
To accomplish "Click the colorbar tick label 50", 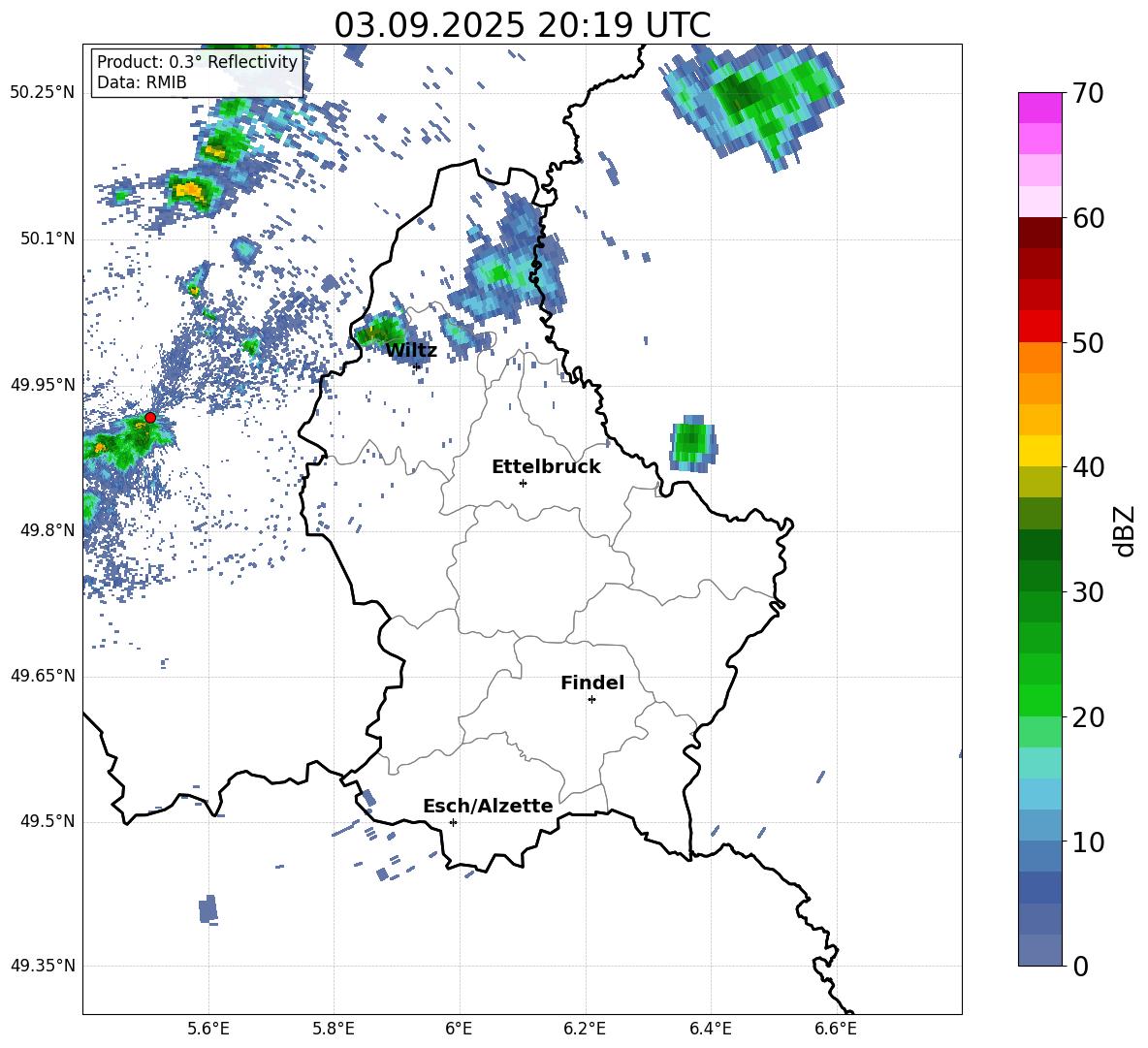I will [x=1088, y=343].
